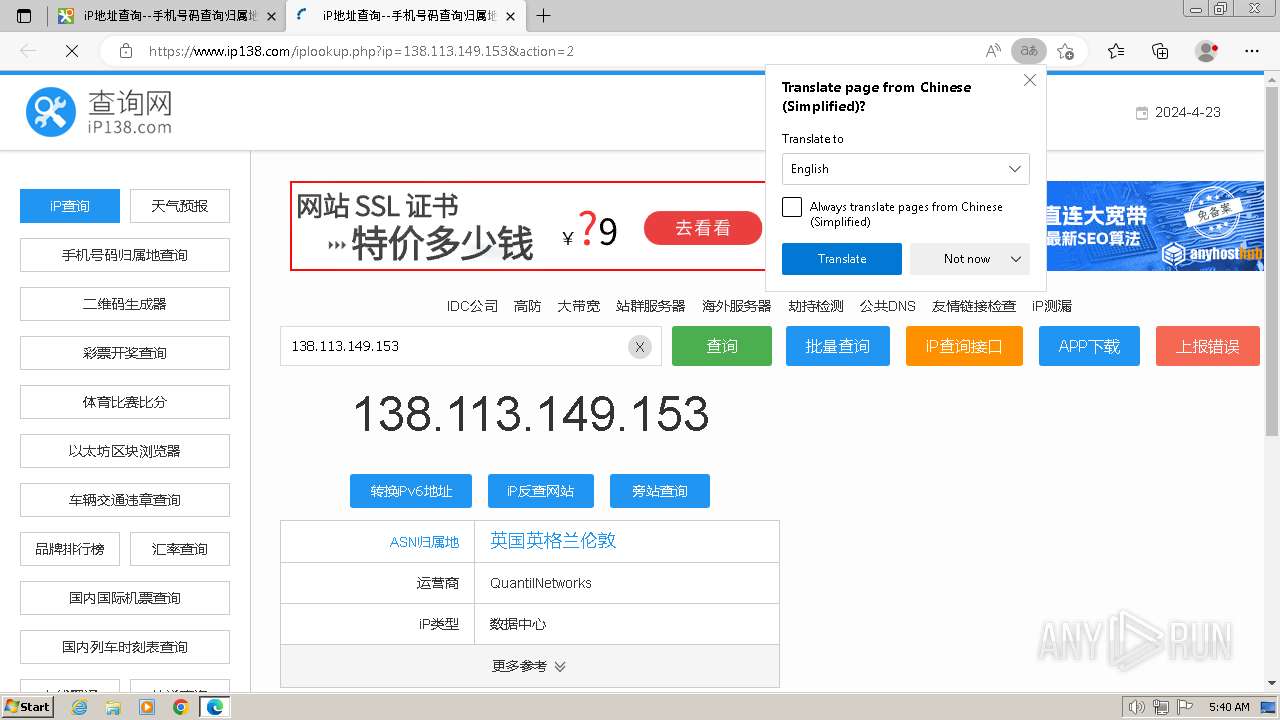The width and height of the screenshot is (1280, 720).
Task: Open 汇率查询 in the sidebar
Action: 180,549
